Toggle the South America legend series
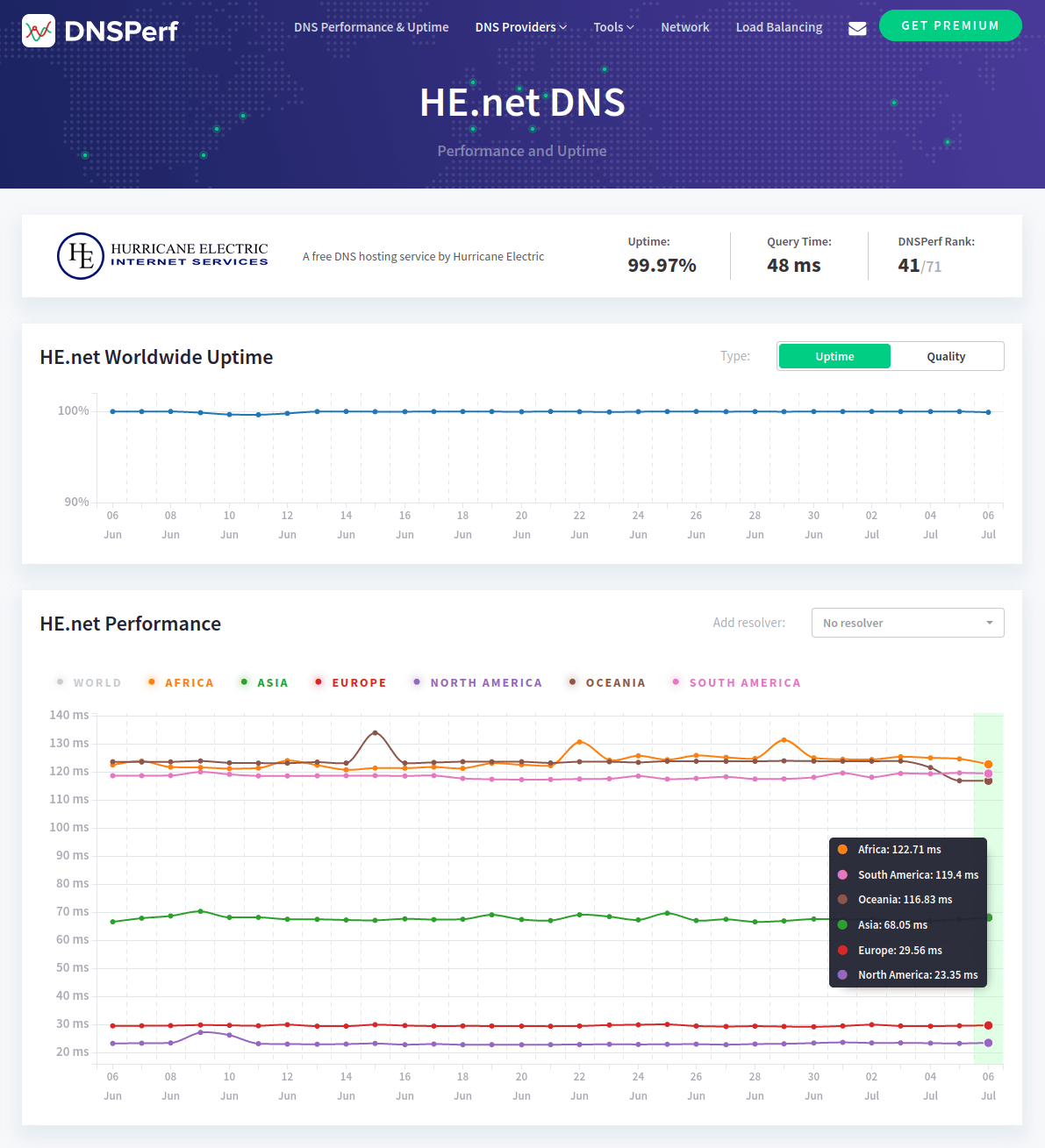This screenshot has width=1045, height=1148. [x=736, y=682]
